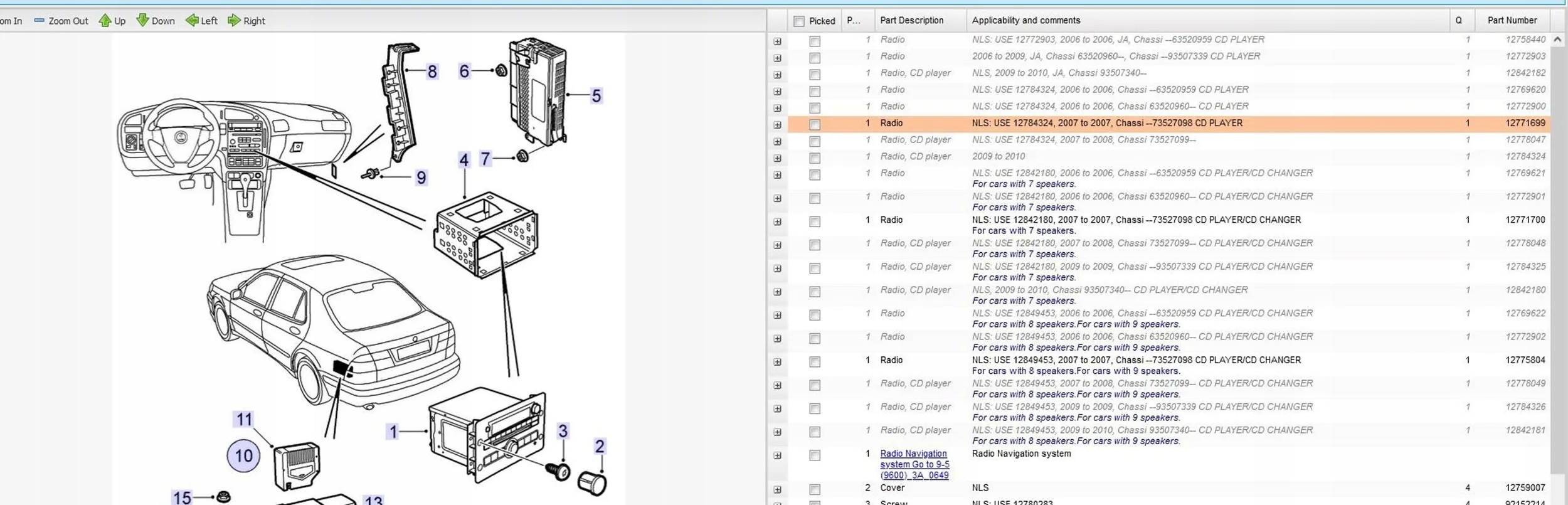Image resolution: width=1568 pixels, height=505 pixels.
Task: Expand the row for part 12842181
Action: 778,432
